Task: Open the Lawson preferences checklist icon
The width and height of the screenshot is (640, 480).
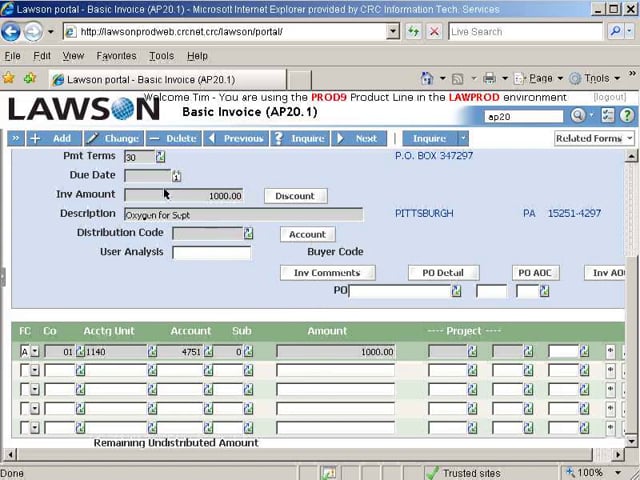Action: coord(607,116)
